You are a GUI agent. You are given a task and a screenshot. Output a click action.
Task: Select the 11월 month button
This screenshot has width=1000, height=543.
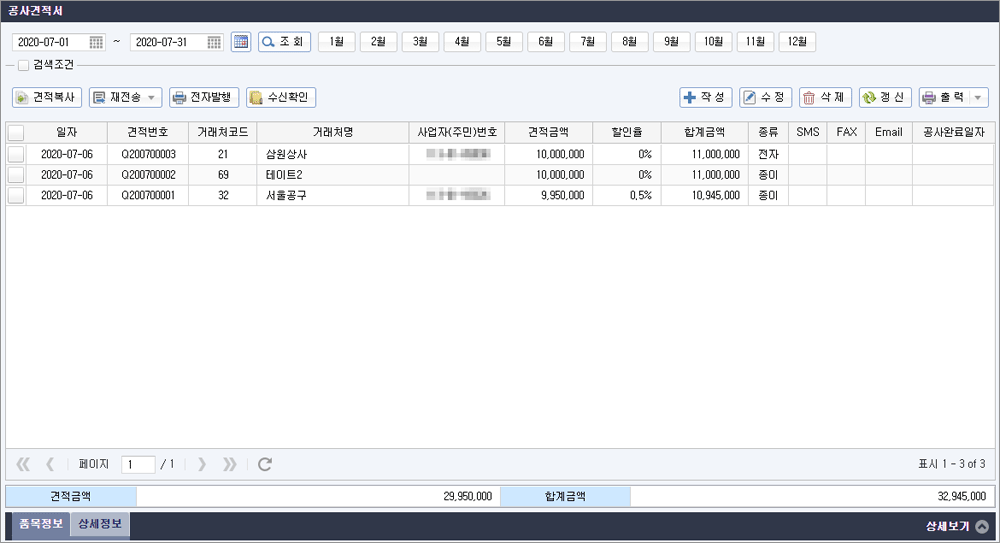756,42
